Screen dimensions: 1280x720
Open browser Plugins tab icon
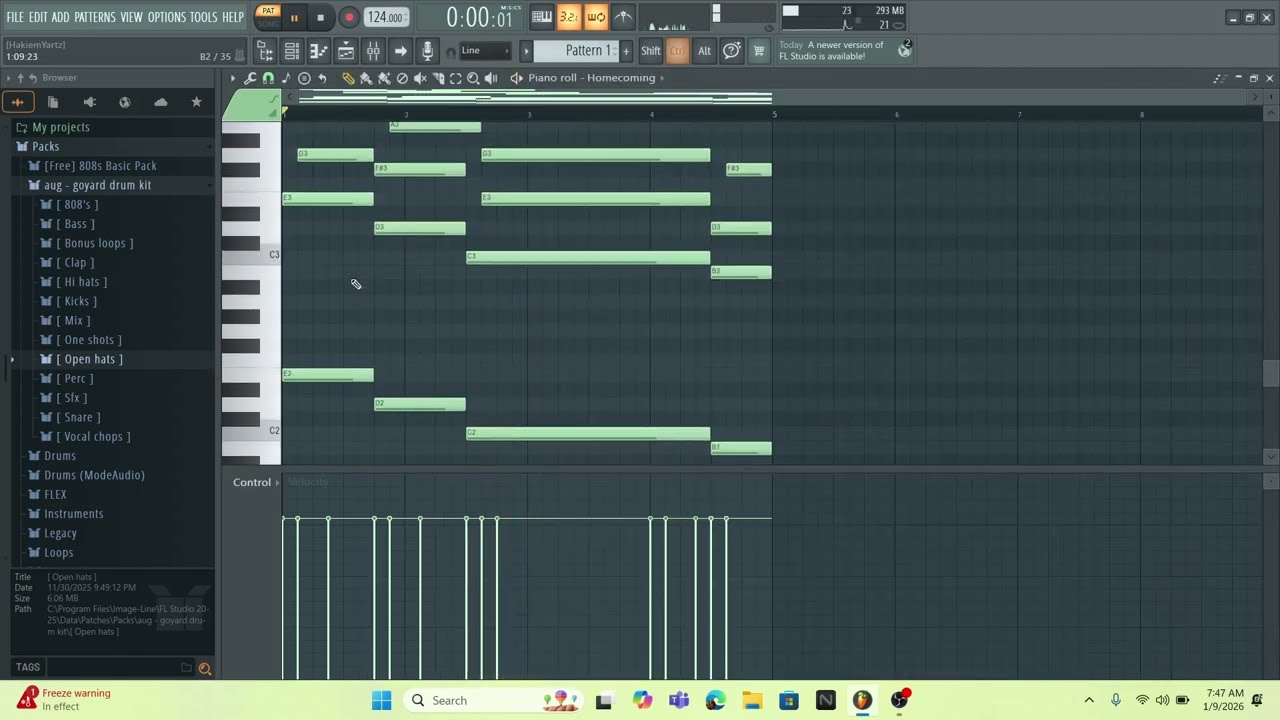pyautogui.click(x=89, y=102)
